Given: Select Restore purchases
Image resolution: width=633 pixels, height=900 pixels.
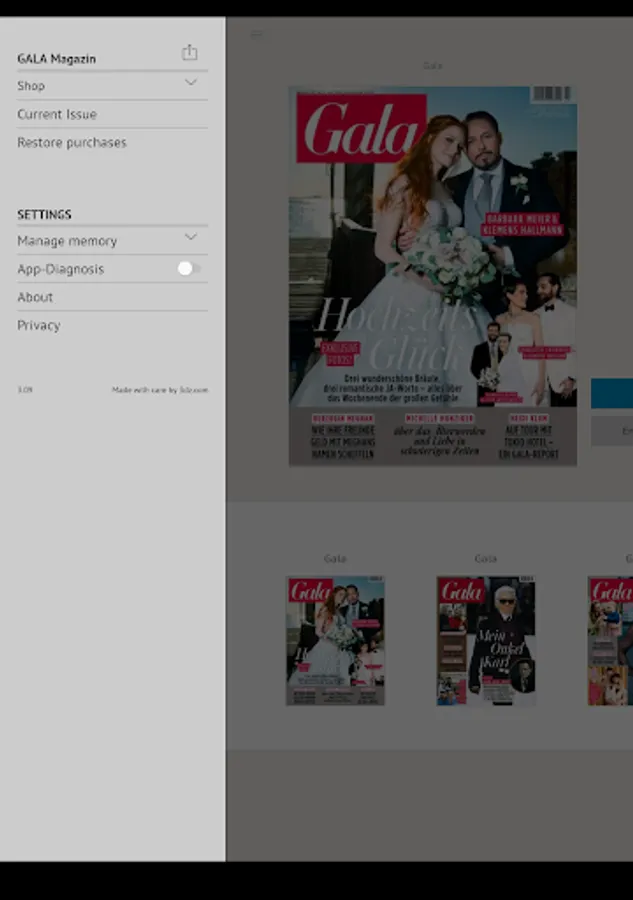Looking at the screenshot, I should (x=112, y=142).
